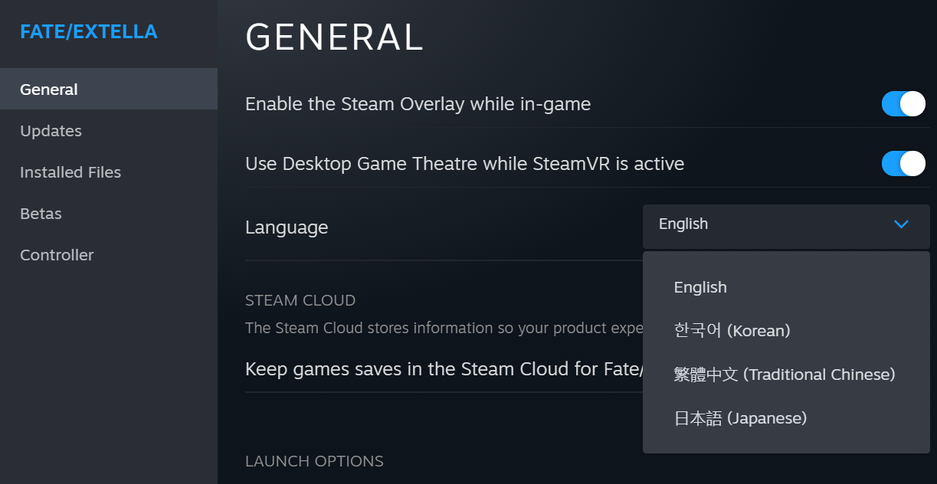Screen dimensions: 937x484
Task: Click the STEAM CLOUD section heading
Action: click(300, 300)
